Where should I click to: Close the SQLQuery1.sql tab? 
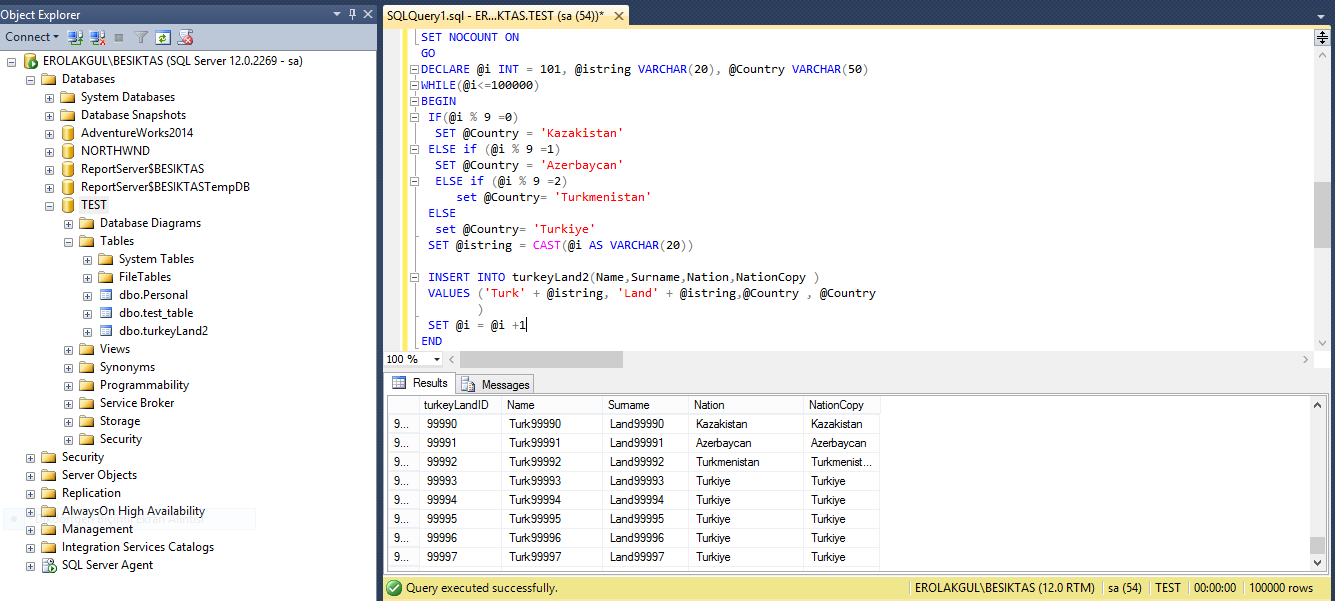click(618, 16)
